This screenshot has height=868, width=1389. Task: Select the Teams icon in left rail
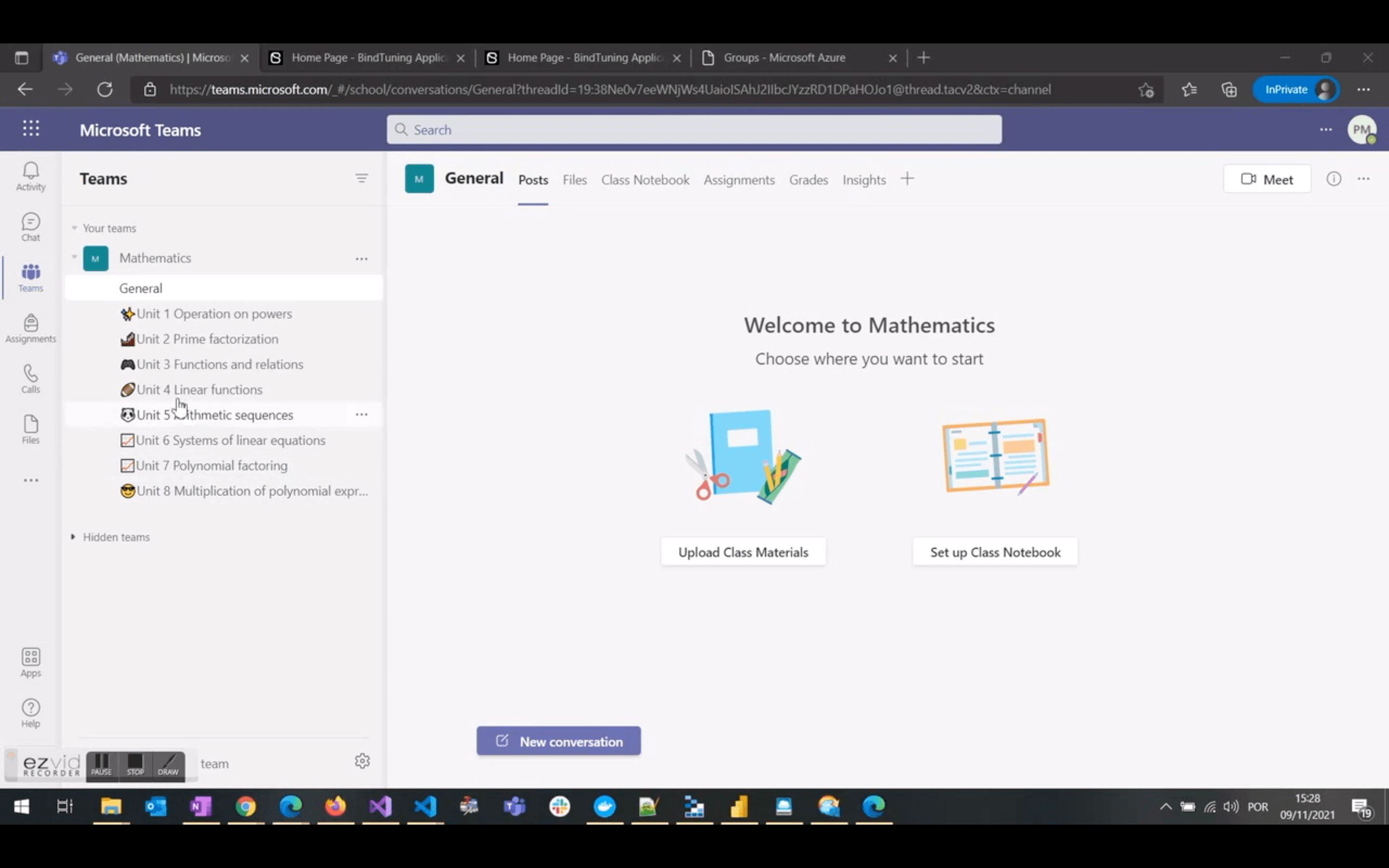[x=30, y=278]
